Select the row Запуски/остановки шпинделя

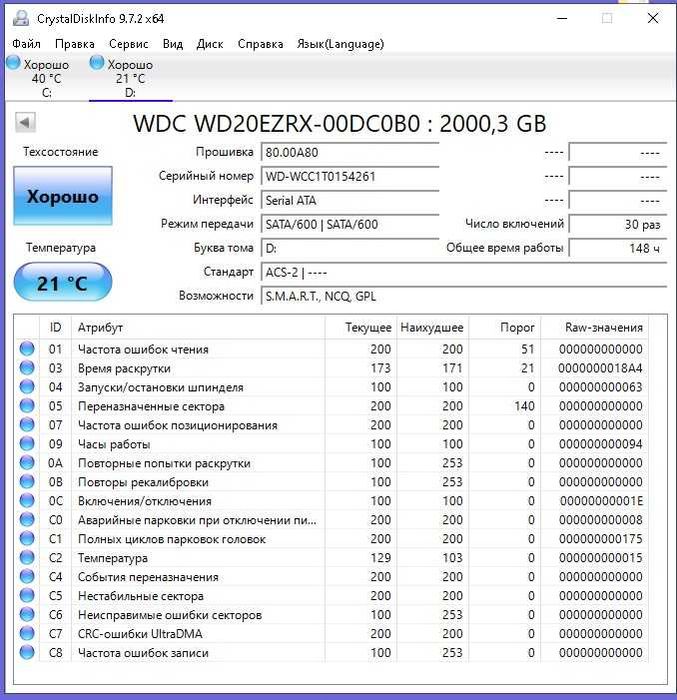coord(331,387)
